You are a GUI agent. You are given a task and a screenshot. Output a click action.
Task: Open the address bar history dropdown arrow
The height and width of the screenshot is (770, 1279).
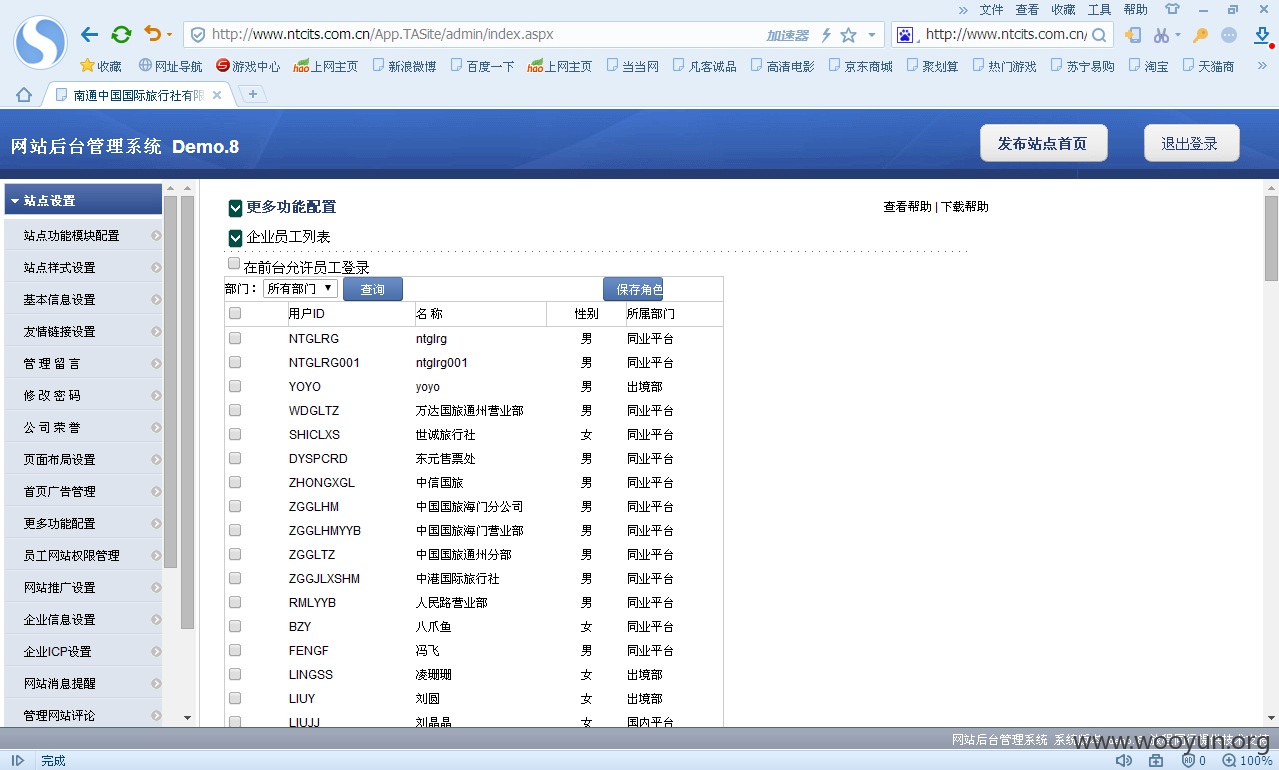coord(872,35)
